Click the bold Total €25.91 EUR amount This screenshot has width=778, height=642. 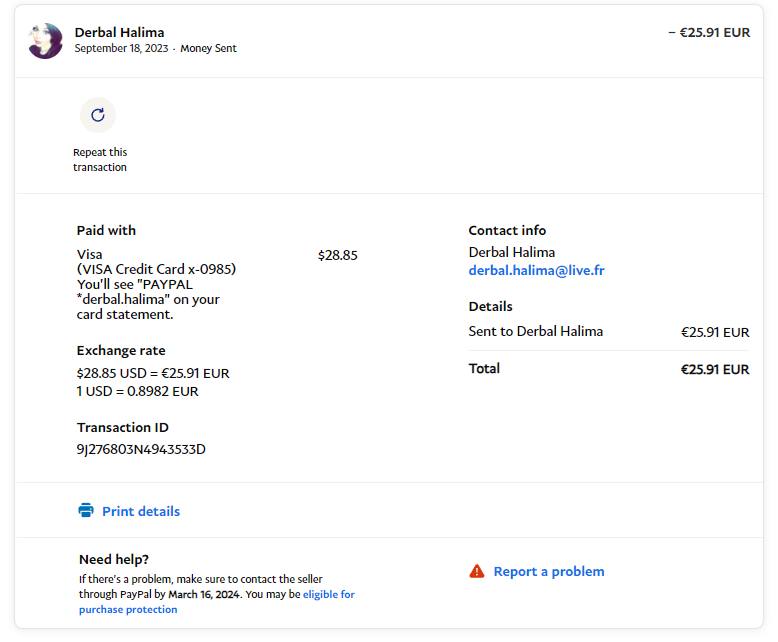coord(715,369)
